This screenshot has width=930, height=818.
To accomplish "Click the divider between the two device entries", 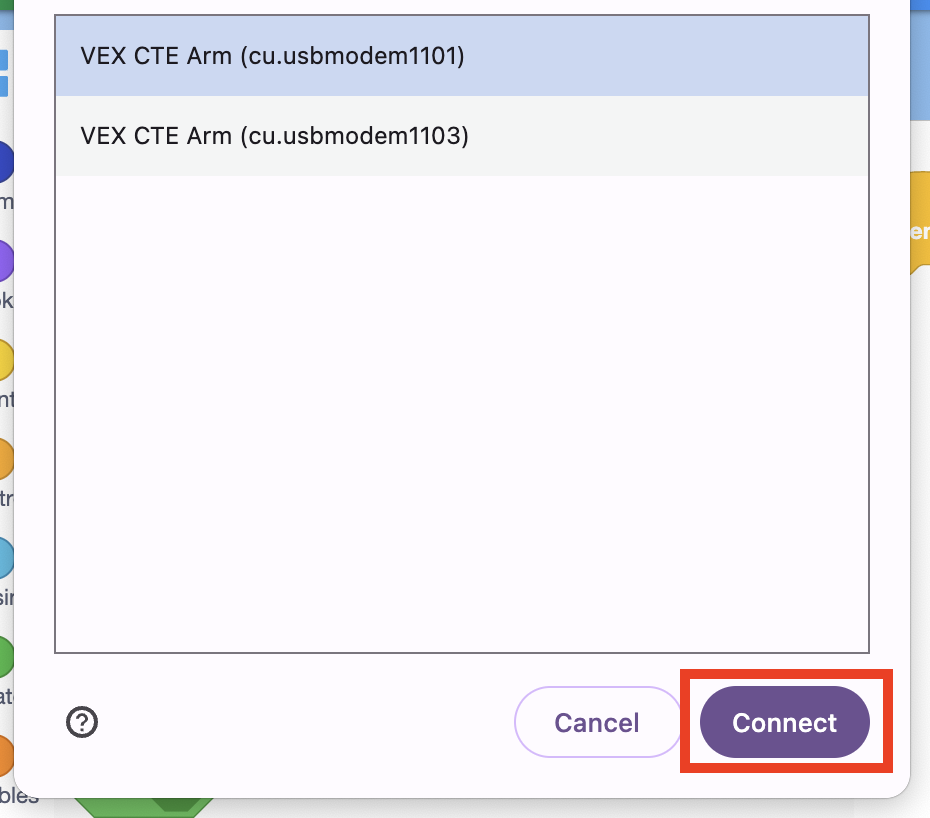I will [x=462, y=96].
